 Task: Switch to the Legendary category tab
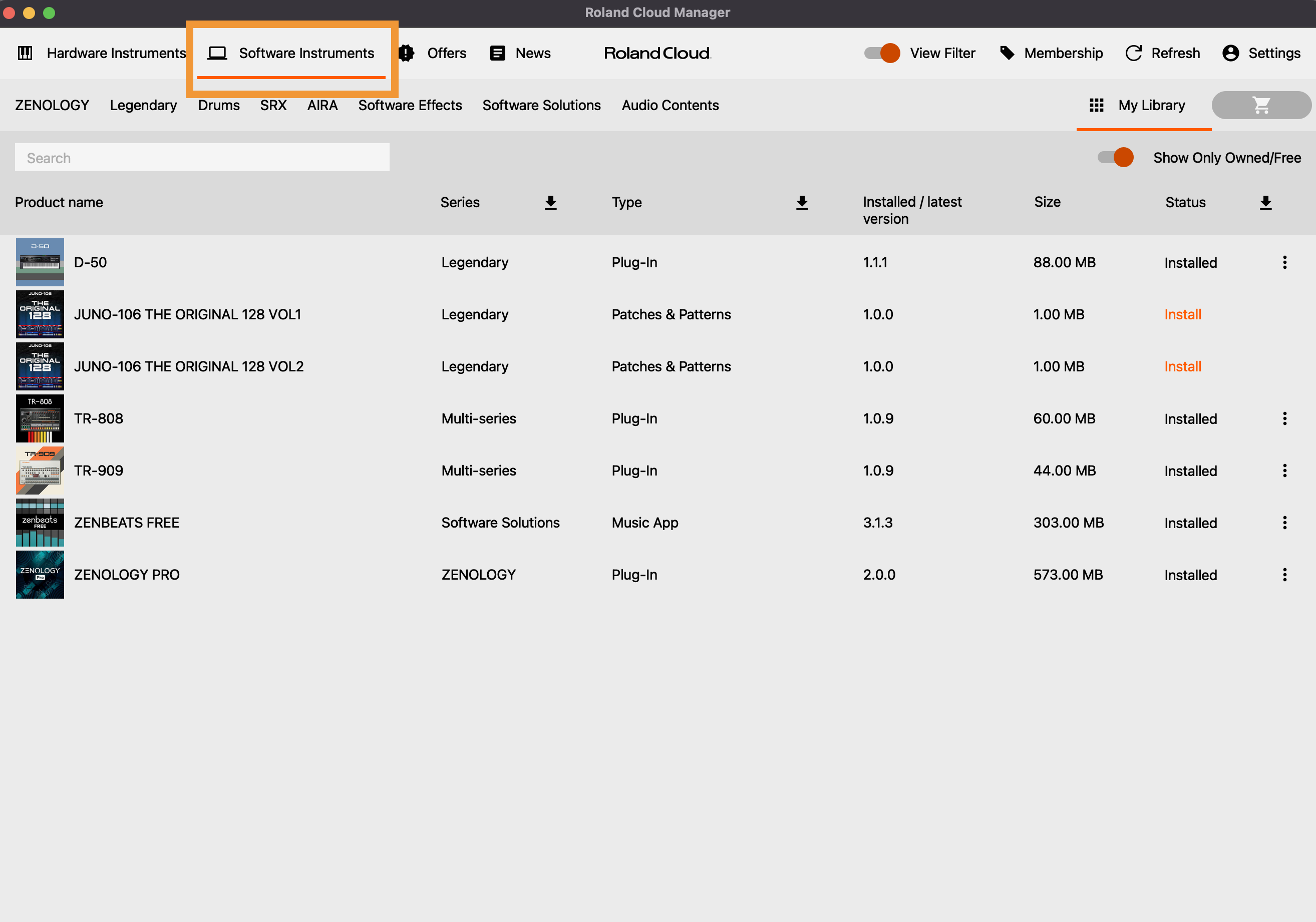143,106
